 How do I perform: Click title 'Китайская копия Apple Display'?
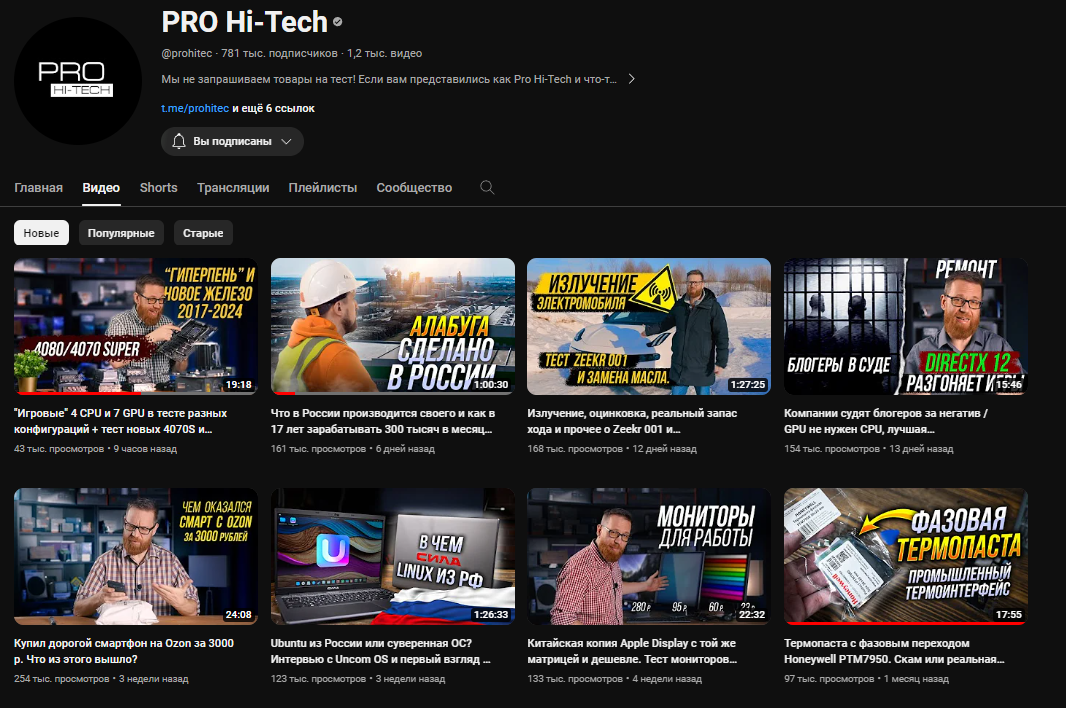[x=632, y=651]
